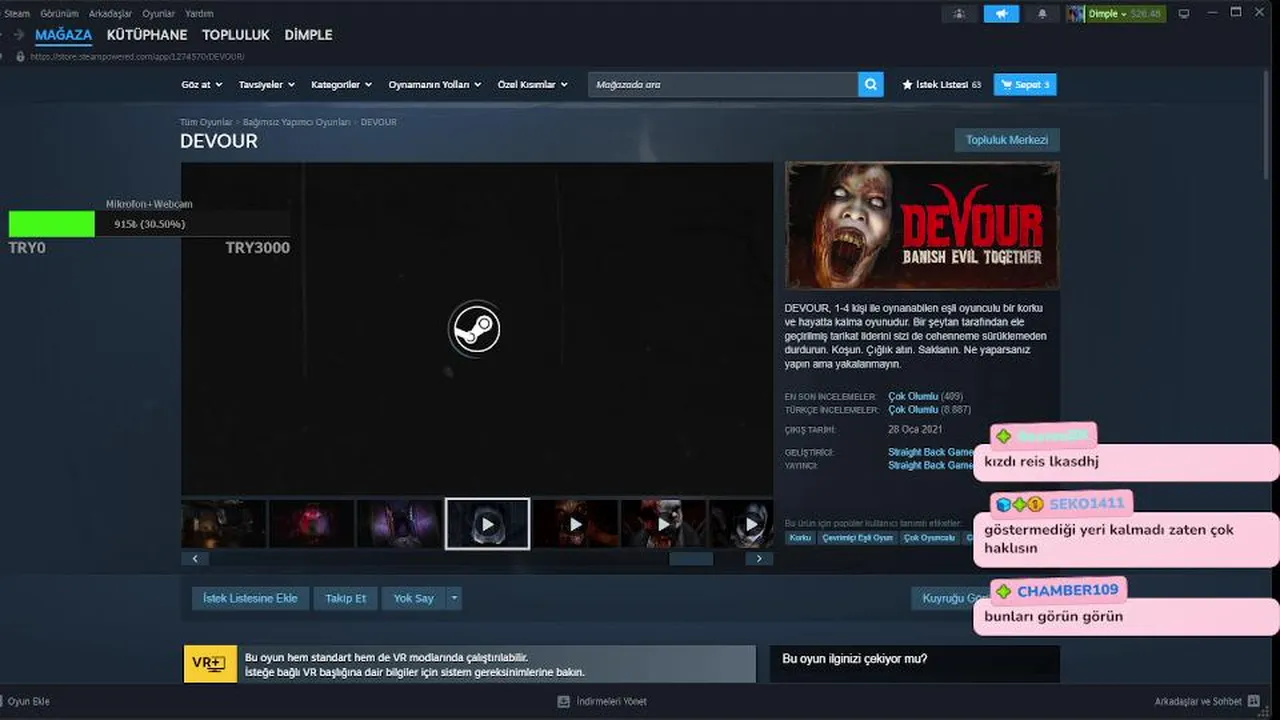Click the İndirmeleri Yönet download icon

[564, 702]
